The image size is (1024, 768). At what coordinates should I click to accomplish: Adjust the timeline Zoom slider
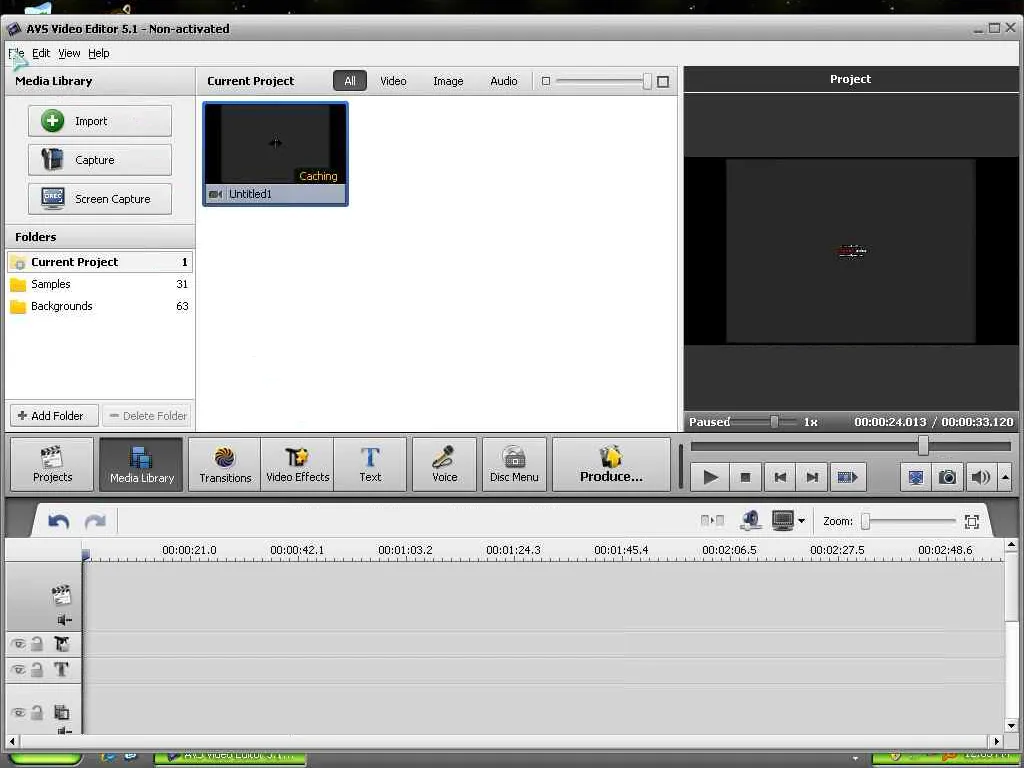pyautogui.click(x=865, y=521)
